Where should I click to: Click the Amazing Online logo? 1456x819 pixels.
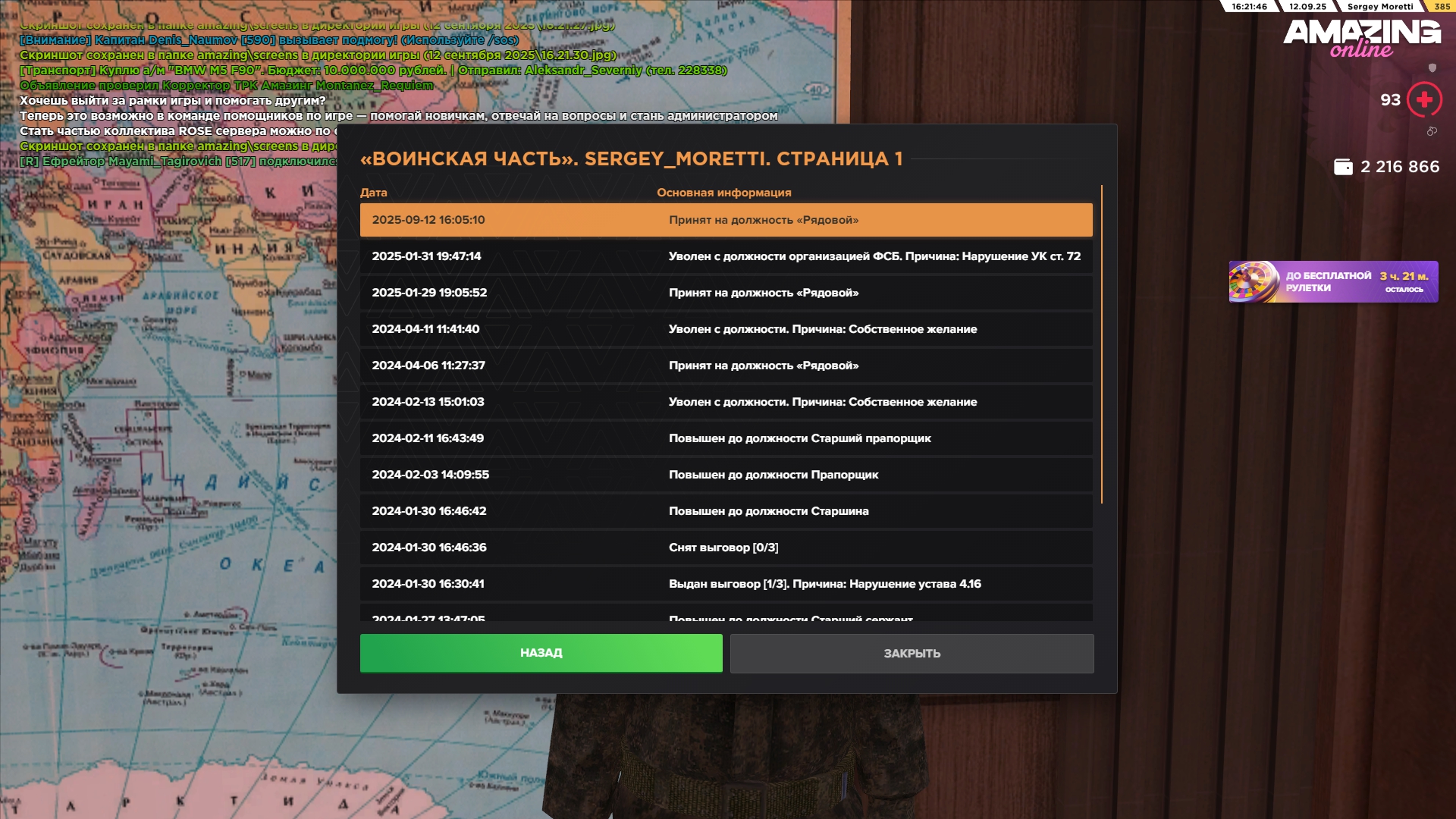[1362, 38]
